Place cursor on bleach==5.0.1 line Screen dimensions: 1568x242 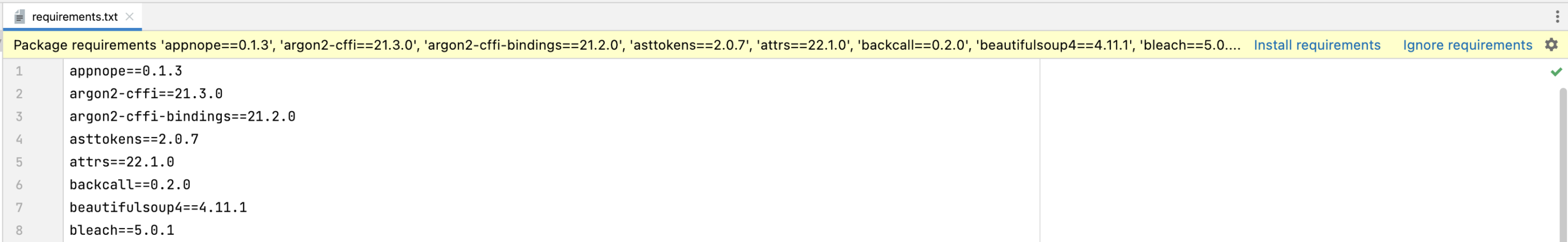click(122, 230)
